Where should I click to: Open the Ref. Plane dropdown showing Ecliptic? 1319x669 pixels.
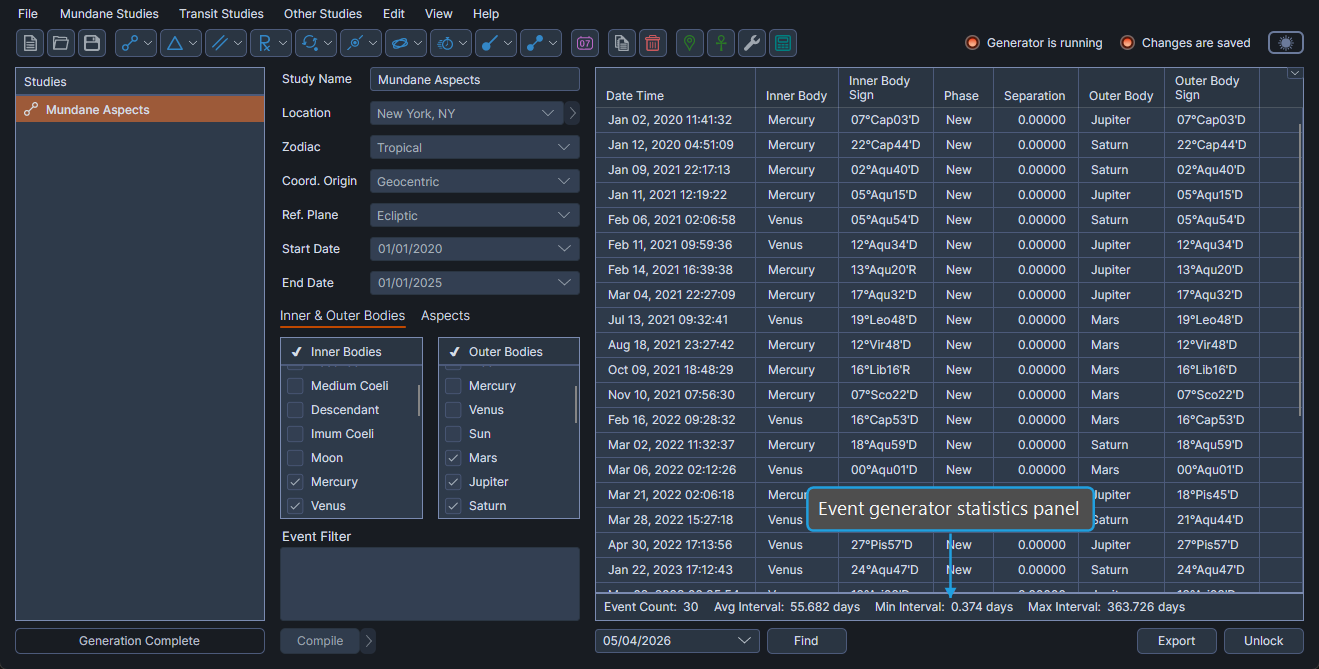click(475, 216)
